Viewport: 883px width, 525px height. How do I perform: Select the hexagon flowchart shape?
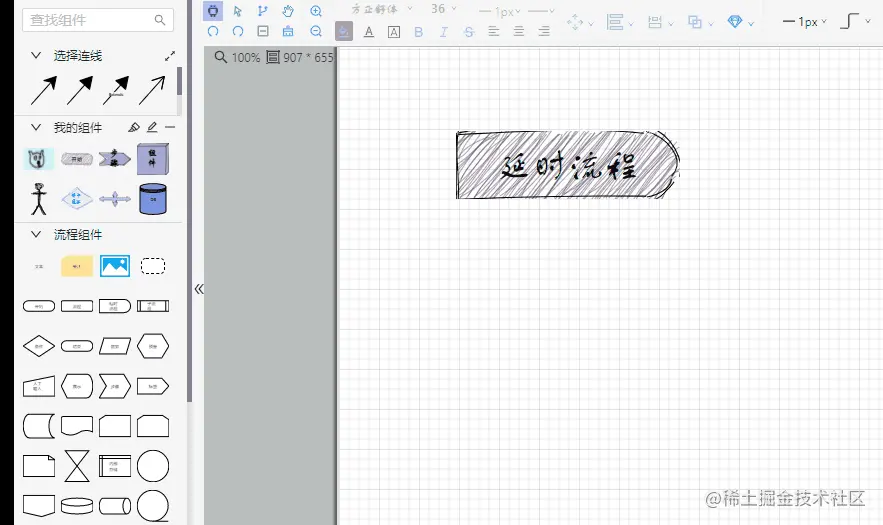[x=153, y=346]
